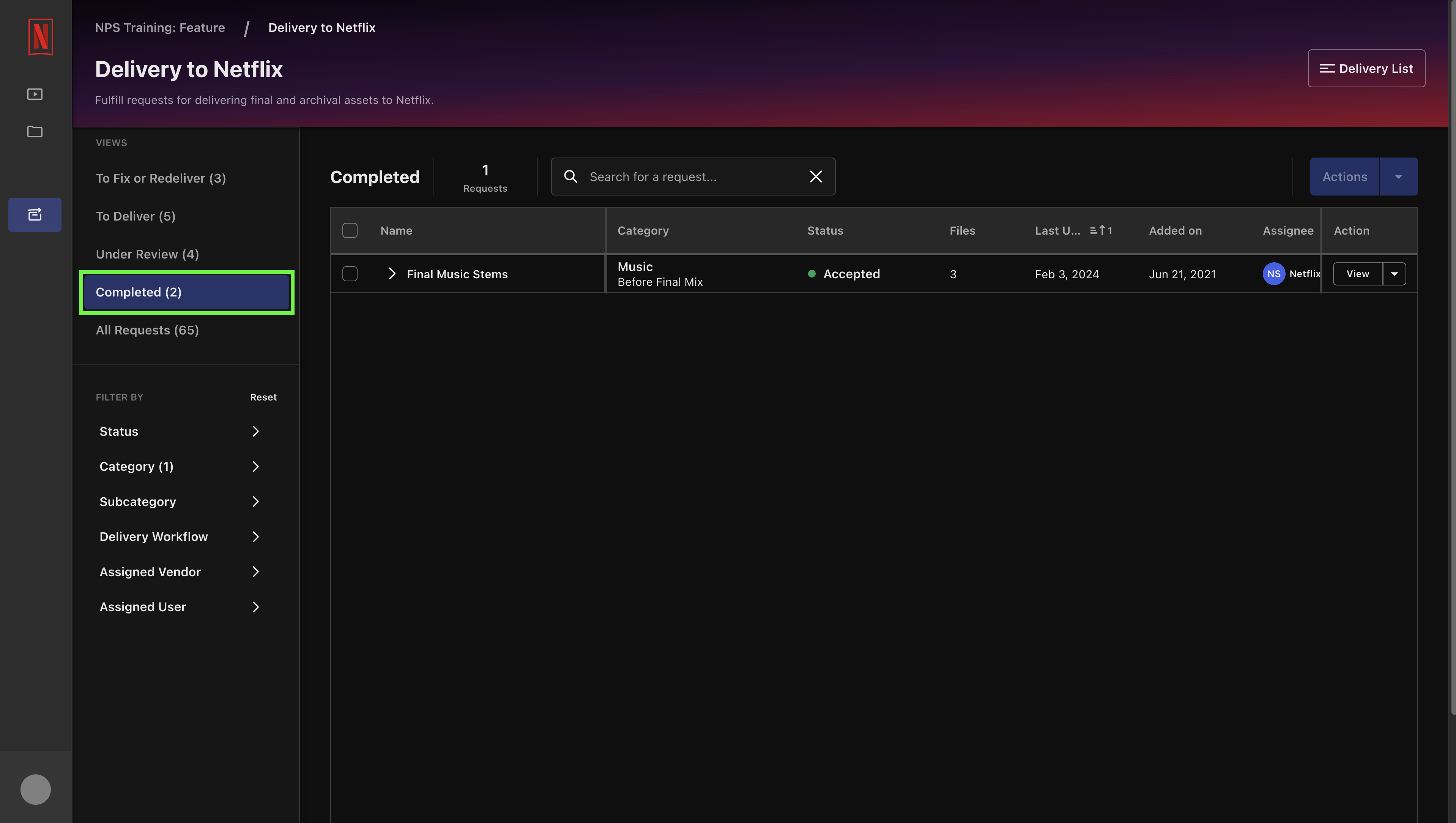Click the search magnifier icon
Screen dimensions: 1456x823
(571, 177)
